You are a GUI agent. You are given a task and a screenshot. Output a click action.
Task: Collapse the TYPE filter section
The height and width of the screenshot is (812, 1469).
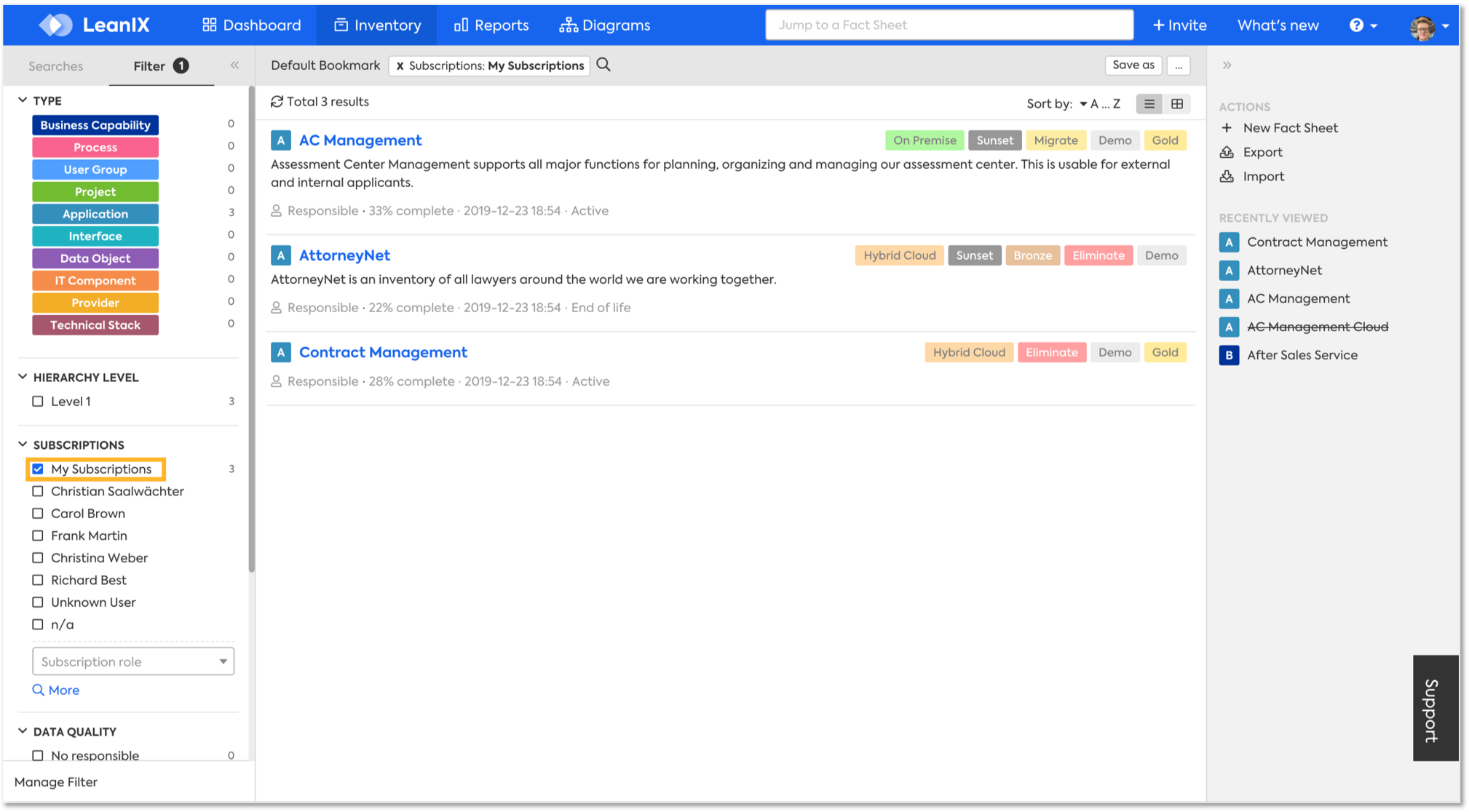tap(23, 100)
